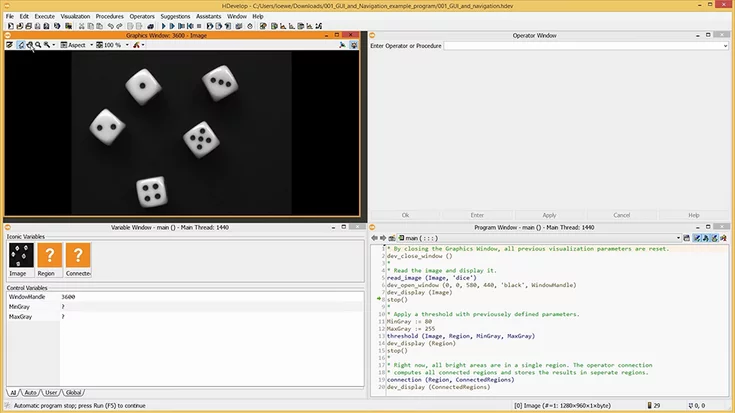Click the Image iconic variable thumbnail
This screenshot has height=413, width=735.
[x=20, y=256]
